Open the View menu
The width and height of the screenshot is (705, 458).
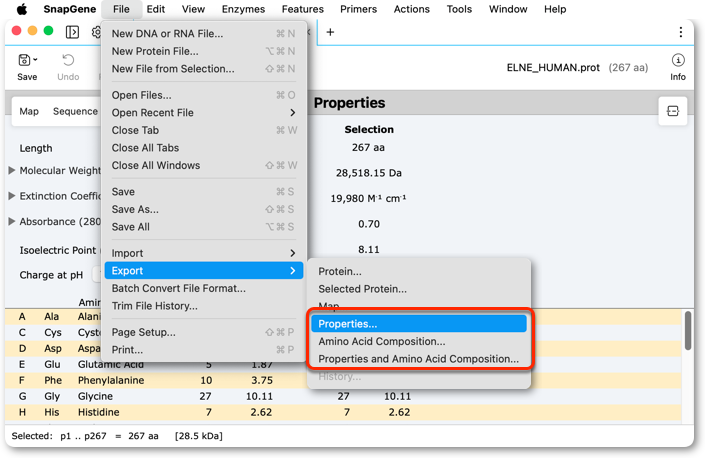coord(193,9)
